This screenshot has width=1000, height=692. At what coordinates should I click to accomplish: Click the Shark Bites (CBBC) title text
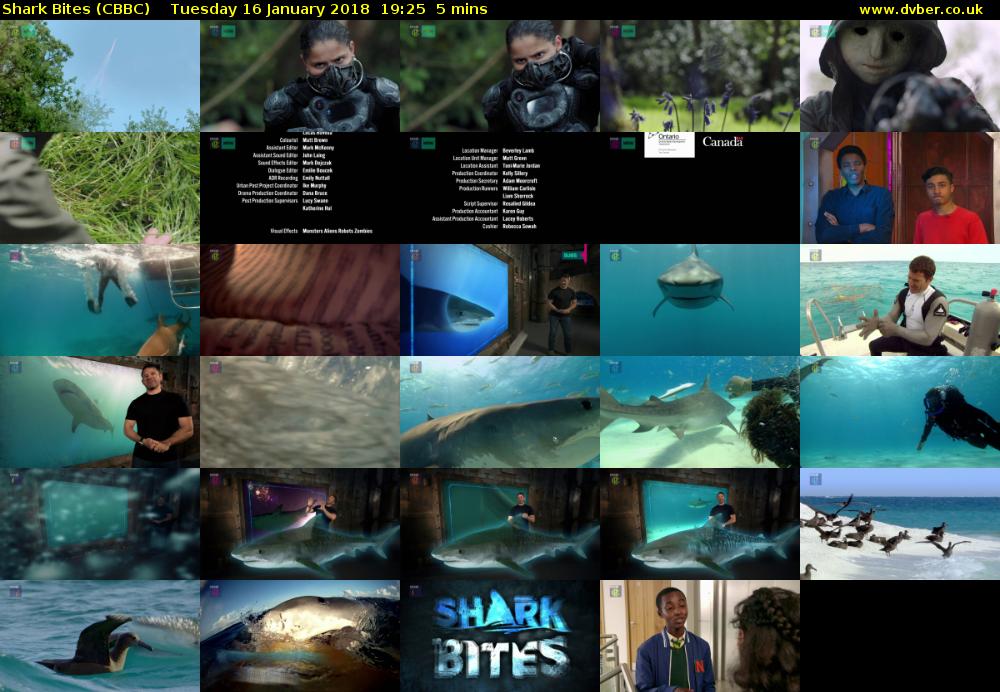coord(76,9)
